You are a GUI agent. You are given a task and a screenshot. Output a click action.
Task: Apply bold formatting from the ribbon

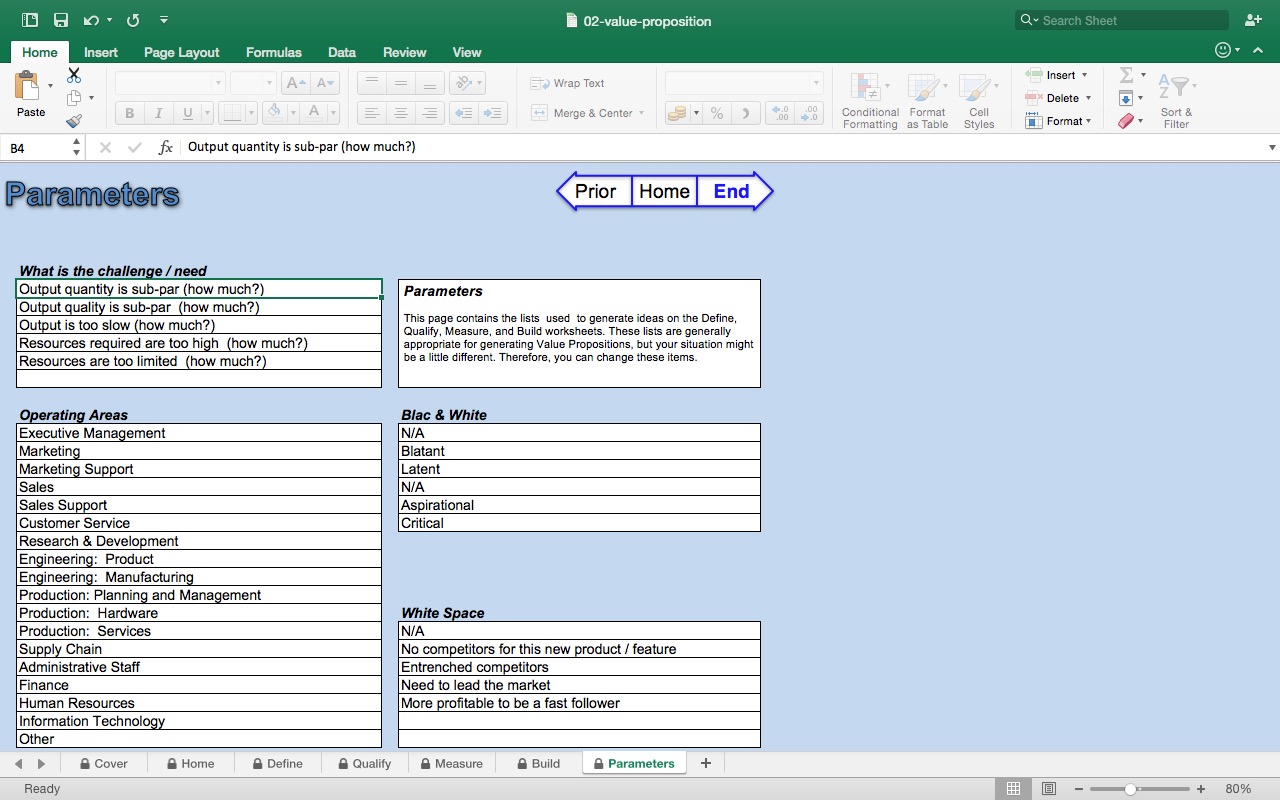[128, 112]
